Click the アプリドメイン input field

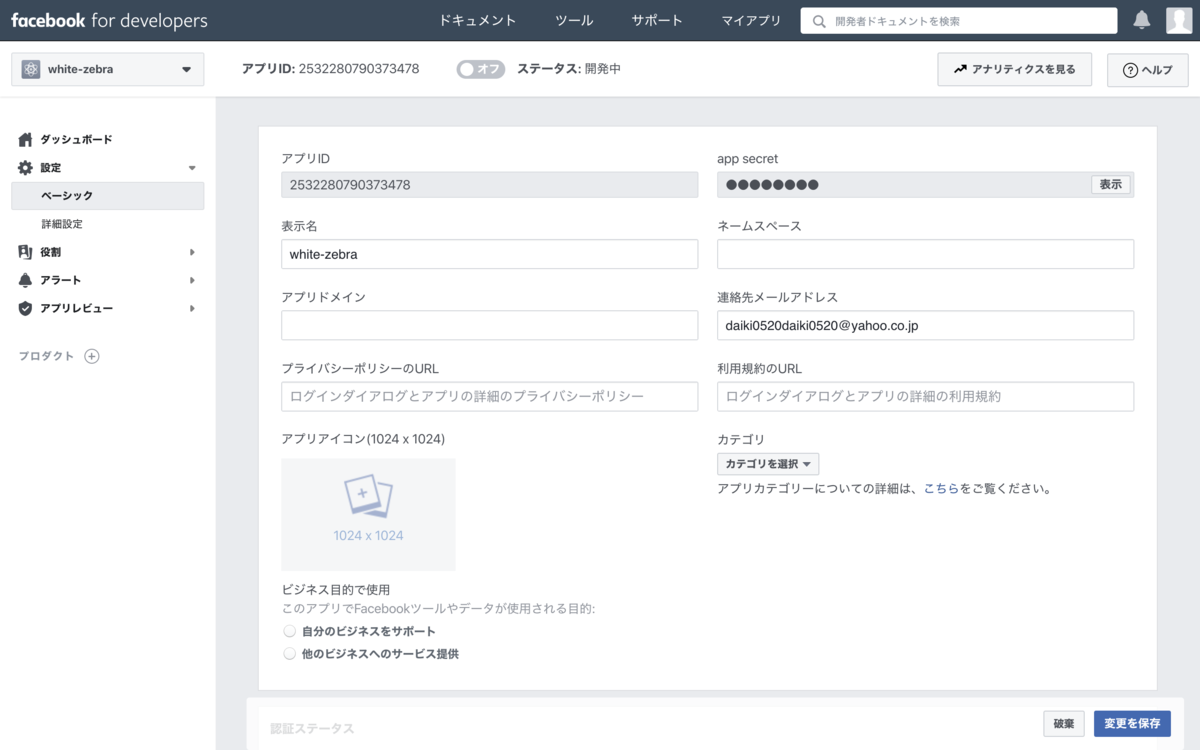click(490, 325)
